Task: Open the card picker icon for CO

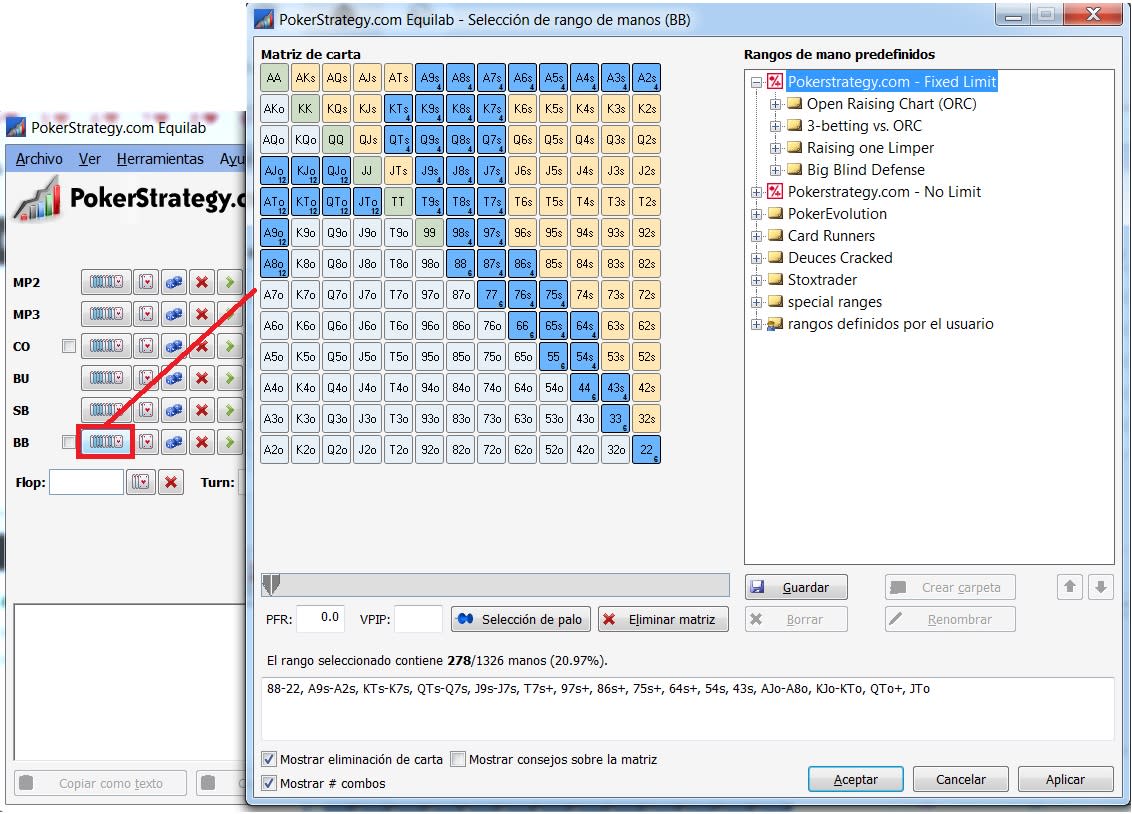Action: tap(147, 346)
